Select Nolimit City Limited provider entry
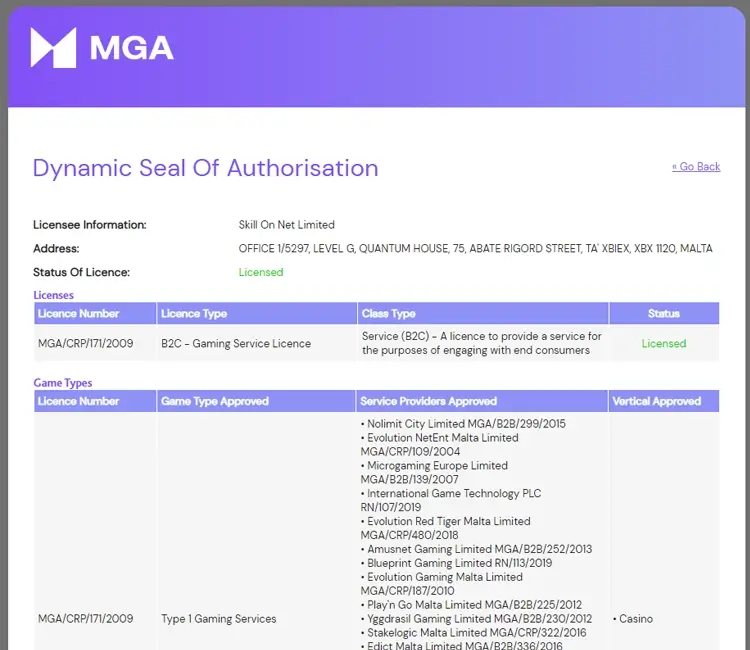 (x=463, y=424)
